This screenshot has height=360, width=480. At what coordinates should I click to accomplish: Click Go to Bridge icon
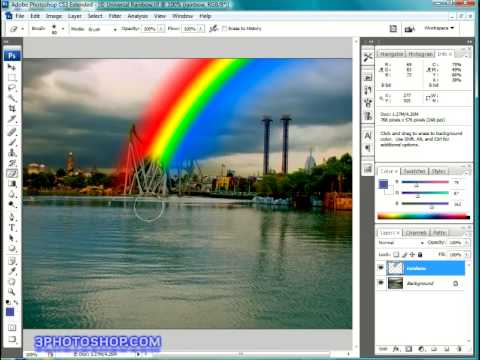click(x=409, y=29)
